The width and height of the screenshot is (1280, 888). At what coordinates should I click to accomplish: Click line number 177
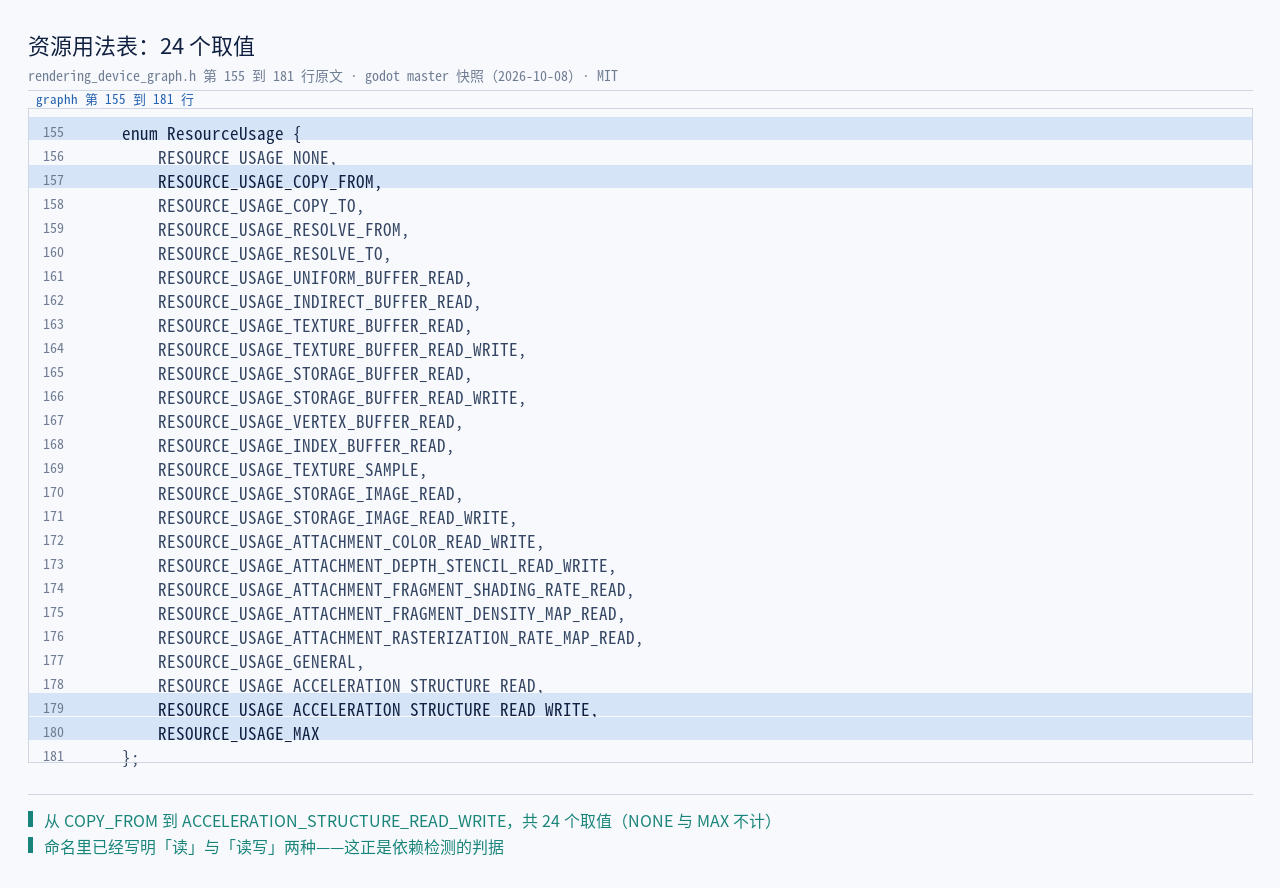point(53,661)
